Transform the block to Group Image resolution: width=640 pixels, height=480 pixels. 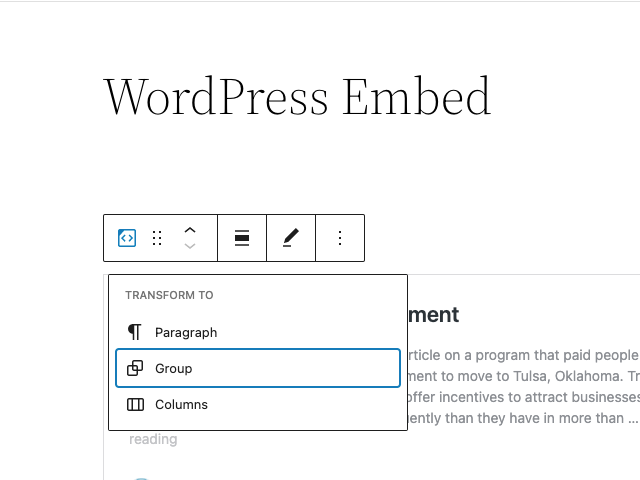[x=258, y=368]
